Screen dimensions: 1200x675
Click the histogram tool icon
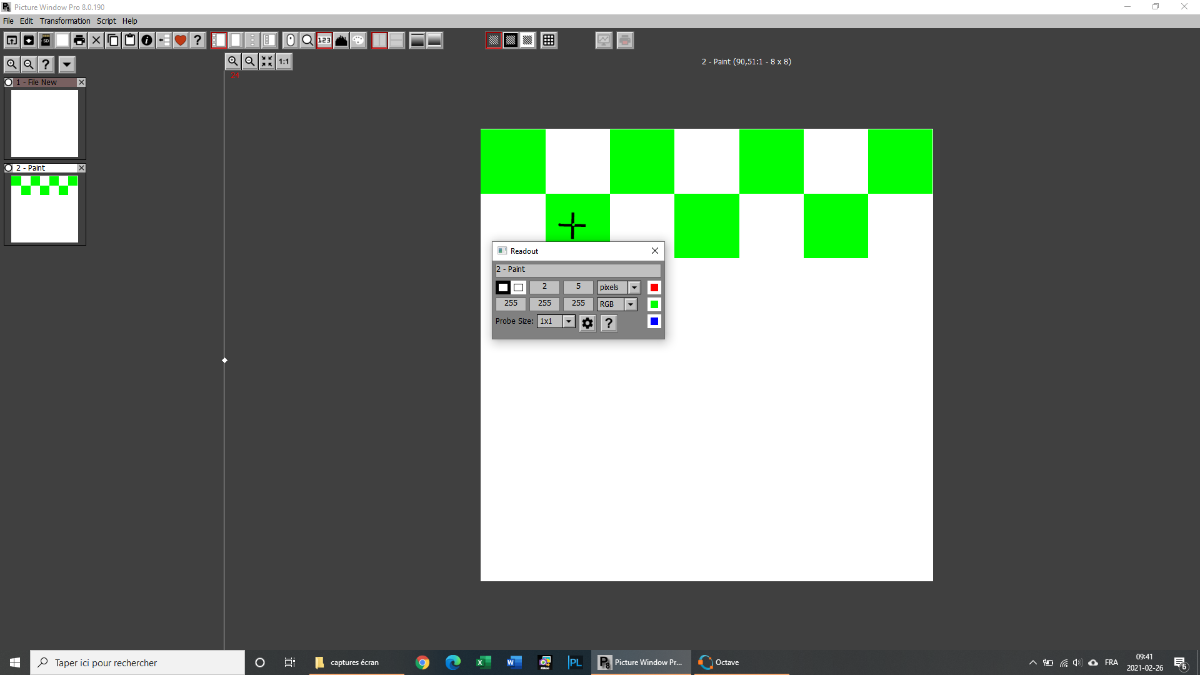point(341,40)
